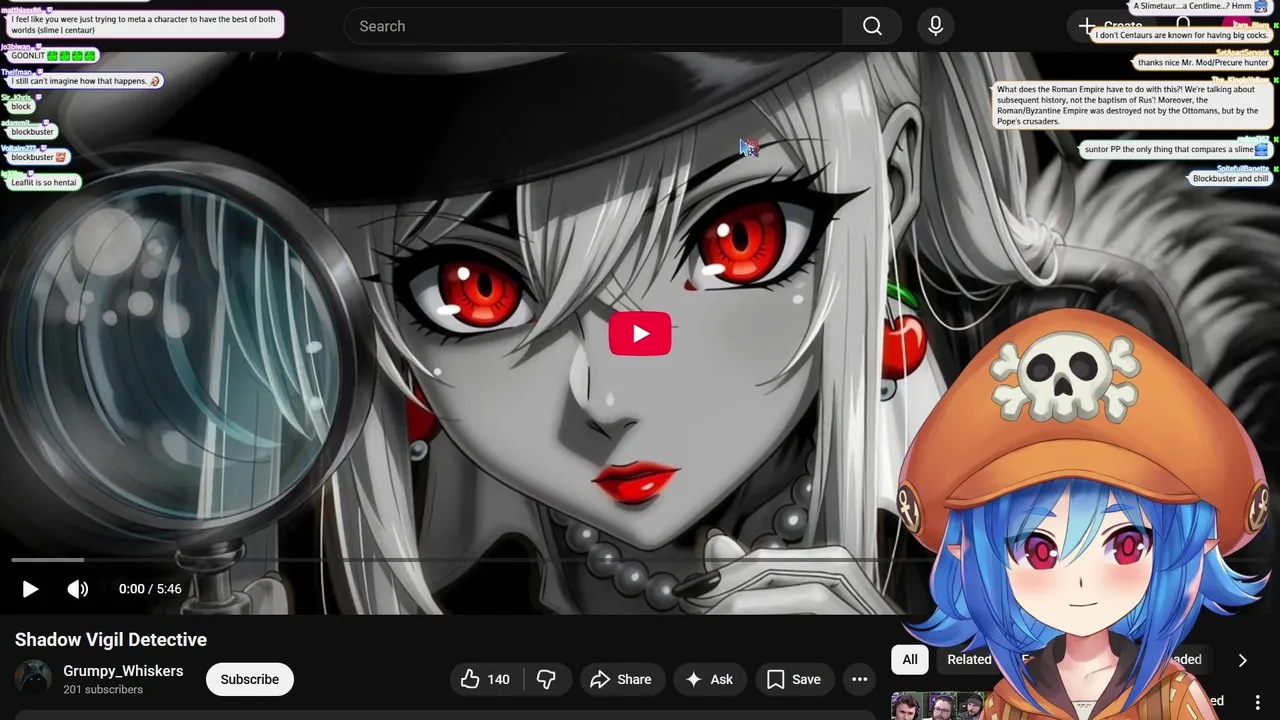This screenshot has width=1280, height=720.
Task: Click adammit's blockbuster chat message
Action: click(32, 132)
